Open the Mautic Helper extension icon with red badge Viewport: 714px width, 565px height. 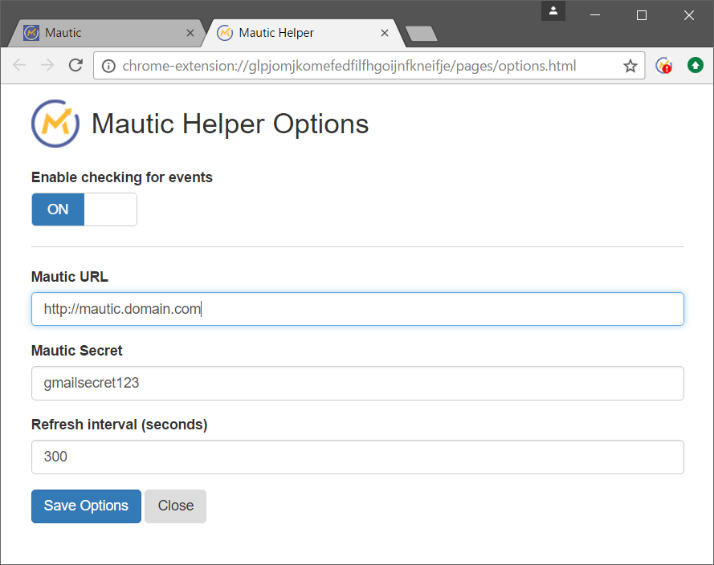[x=663, y=66]
